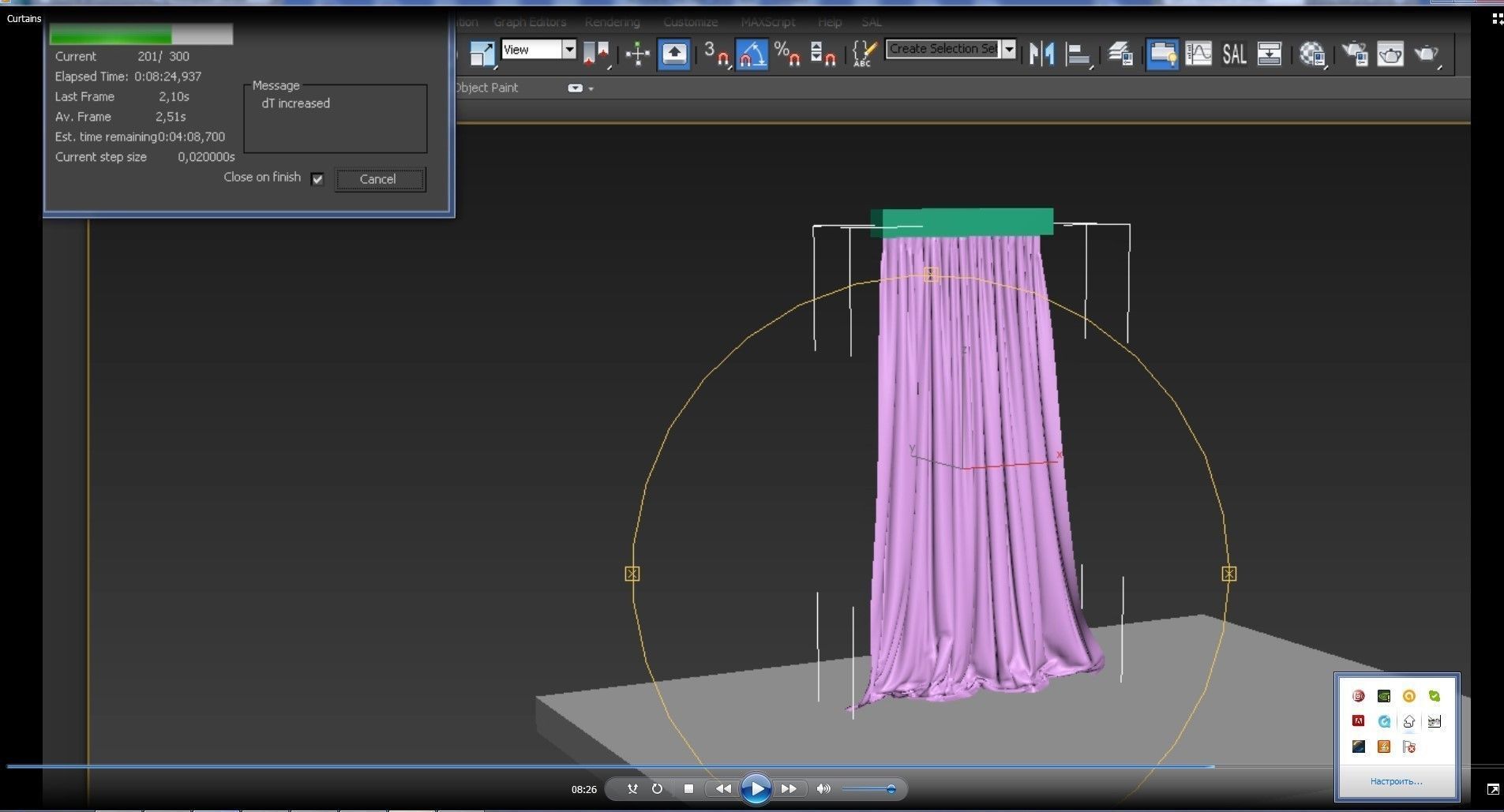Click the Select and Scale tool icon

click(x=481, y=53)
